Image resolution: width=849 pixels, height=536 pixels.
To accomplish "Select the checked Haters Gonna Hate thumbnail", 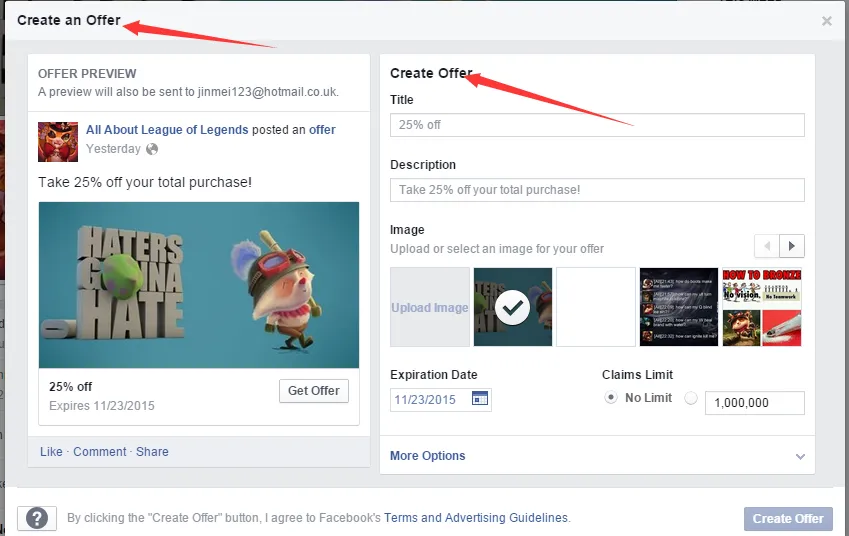I will tap(513, 307).
